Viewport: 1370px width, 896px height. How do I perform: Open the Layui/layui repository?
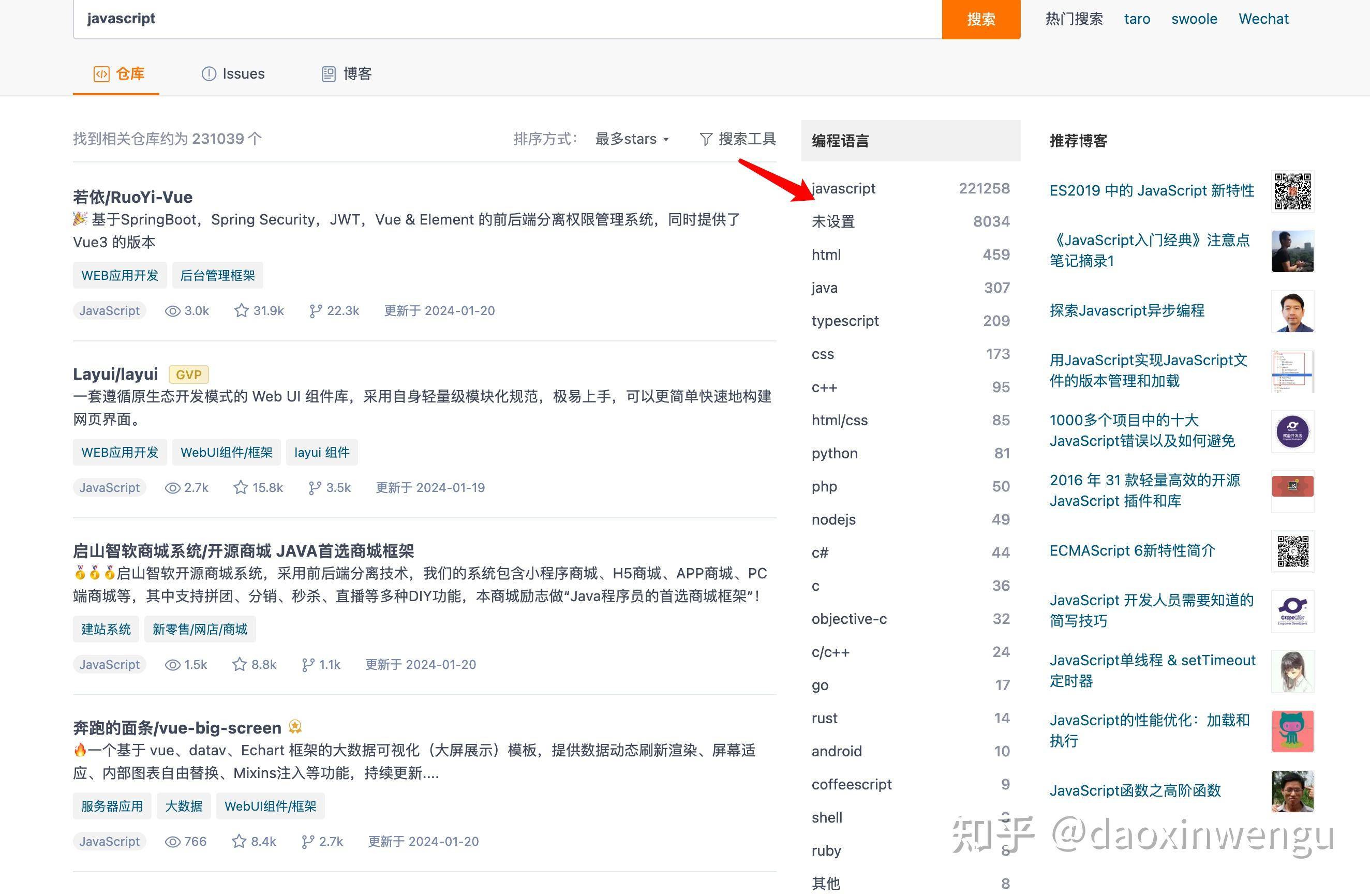click(115, 374)
